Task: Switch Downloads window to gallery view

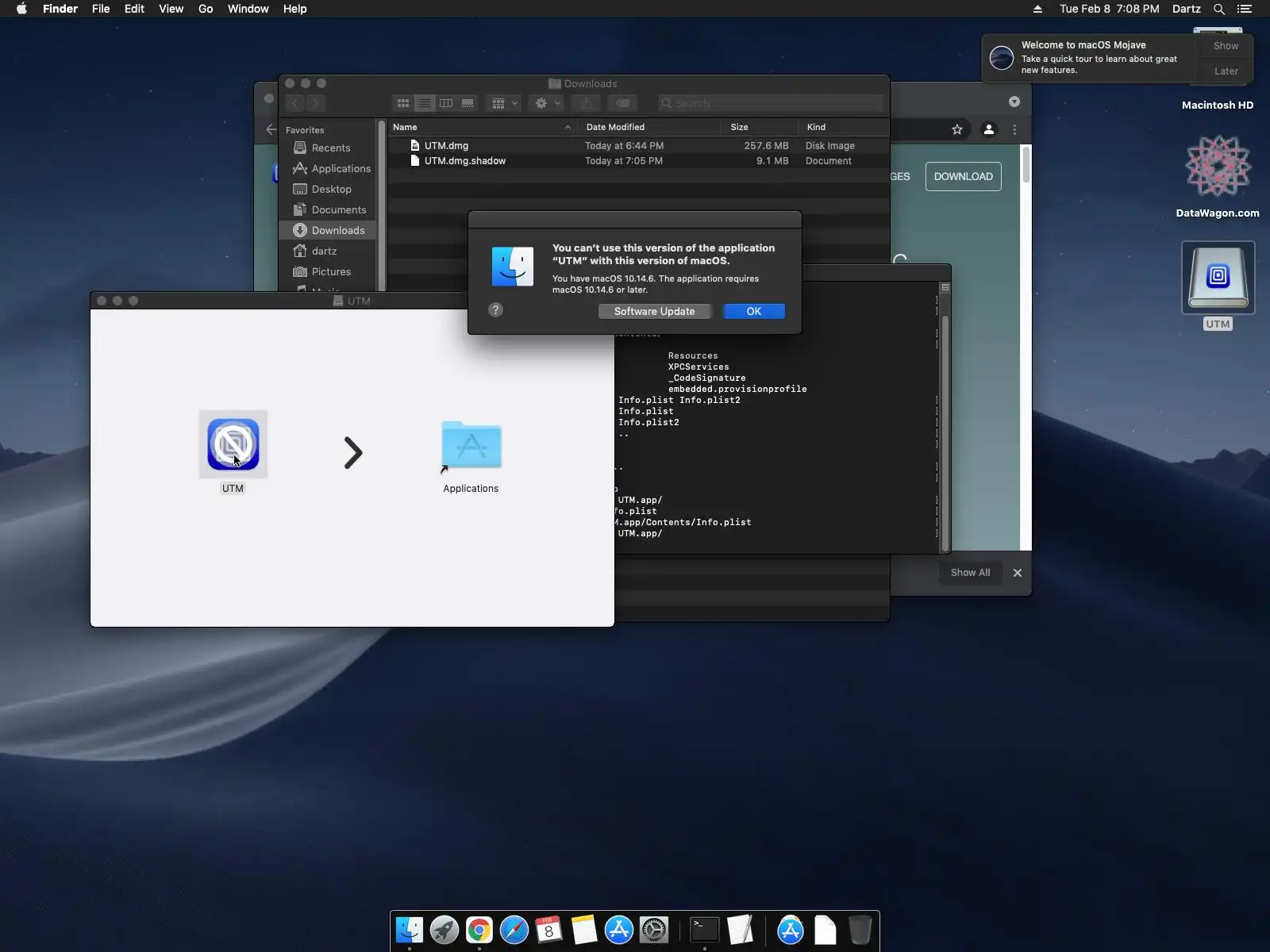Action: (468, 103)
